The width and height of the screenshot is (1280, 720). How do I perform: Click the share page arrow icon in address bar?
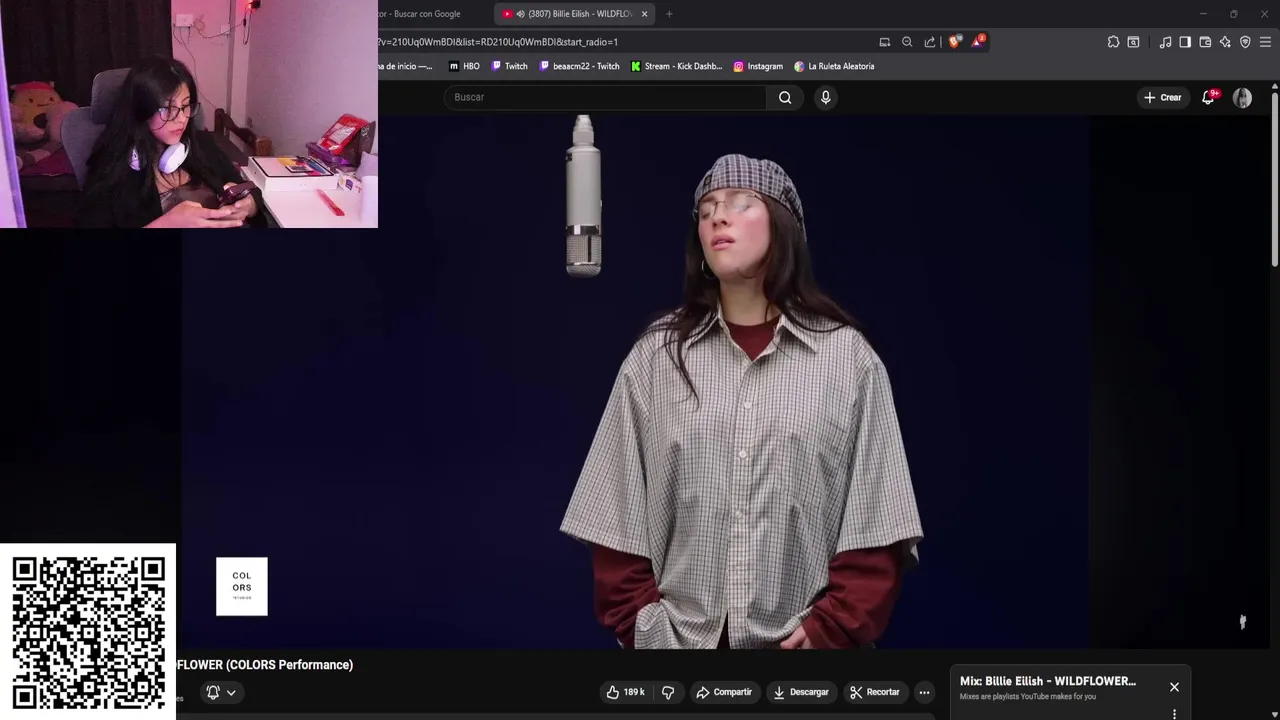coord(930,42)
